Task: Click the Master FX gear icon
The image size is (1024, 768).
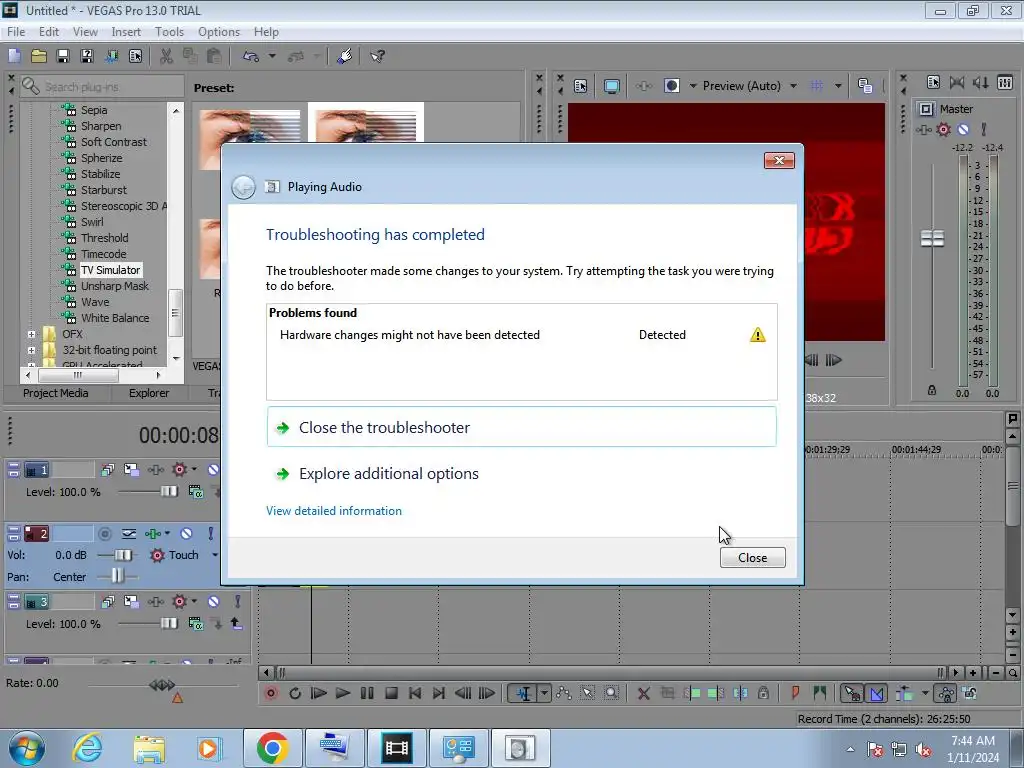Action: [944, 129]
